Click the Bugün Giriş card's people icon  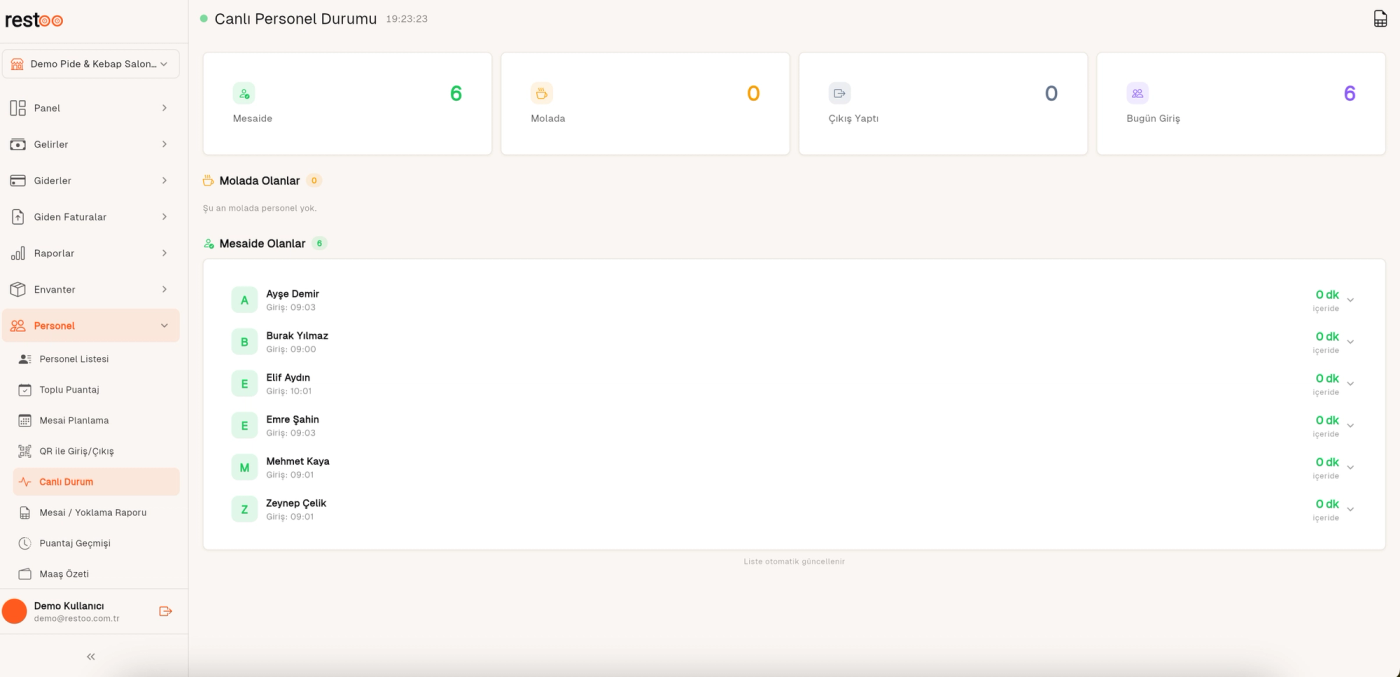pyautogui.click(x=1138, y=93)
